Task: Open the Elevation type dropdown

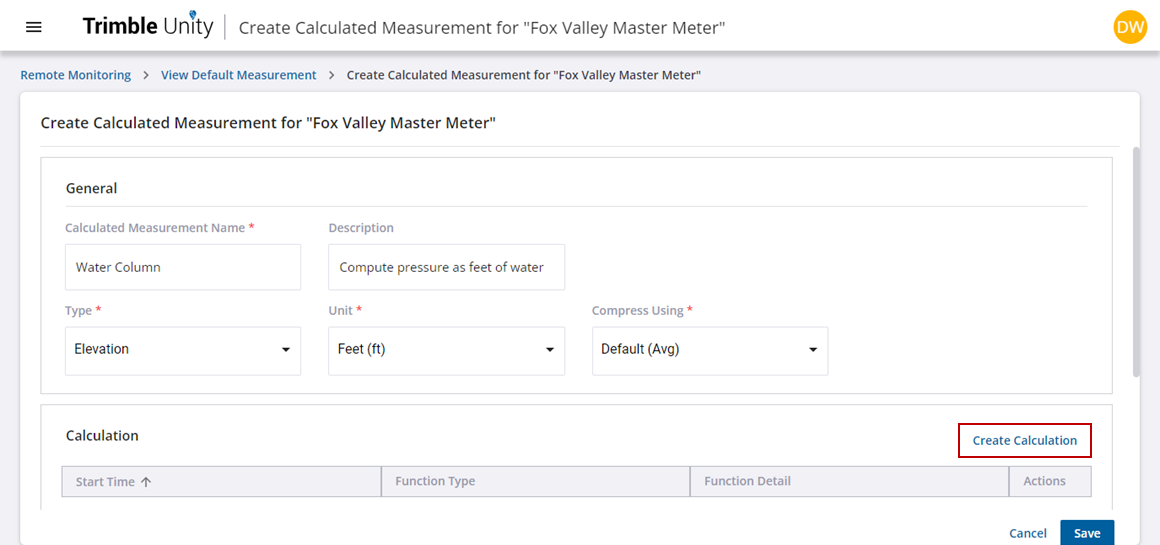Action: tap(183, 351)
